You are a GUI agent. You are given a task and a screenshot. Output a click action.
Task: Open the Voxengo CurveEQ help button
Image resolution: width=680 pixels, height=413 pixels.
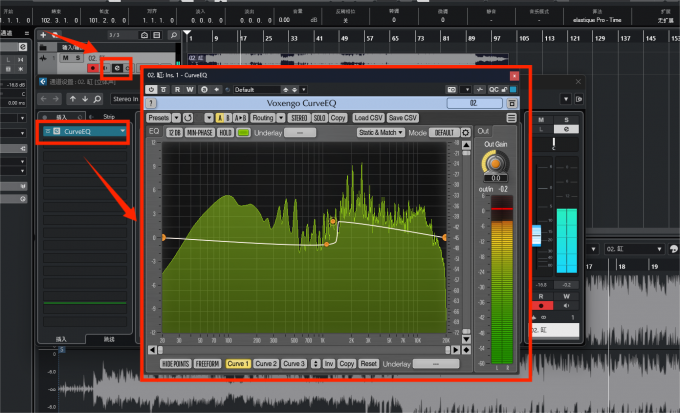coord(150,103)
